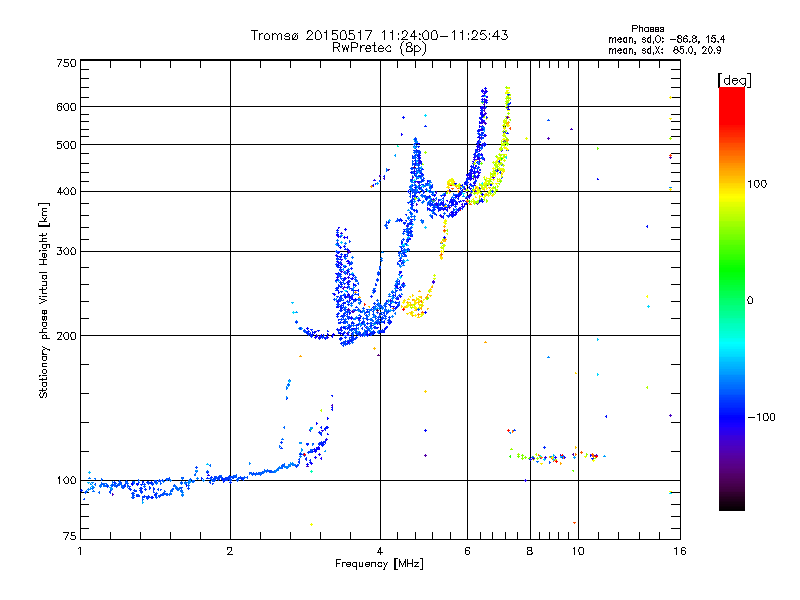The height and width of the screenshot is (600, 800).
Task: Click the 'Frequency [MHz]' axis title
Action: click(x=379, y=564)
